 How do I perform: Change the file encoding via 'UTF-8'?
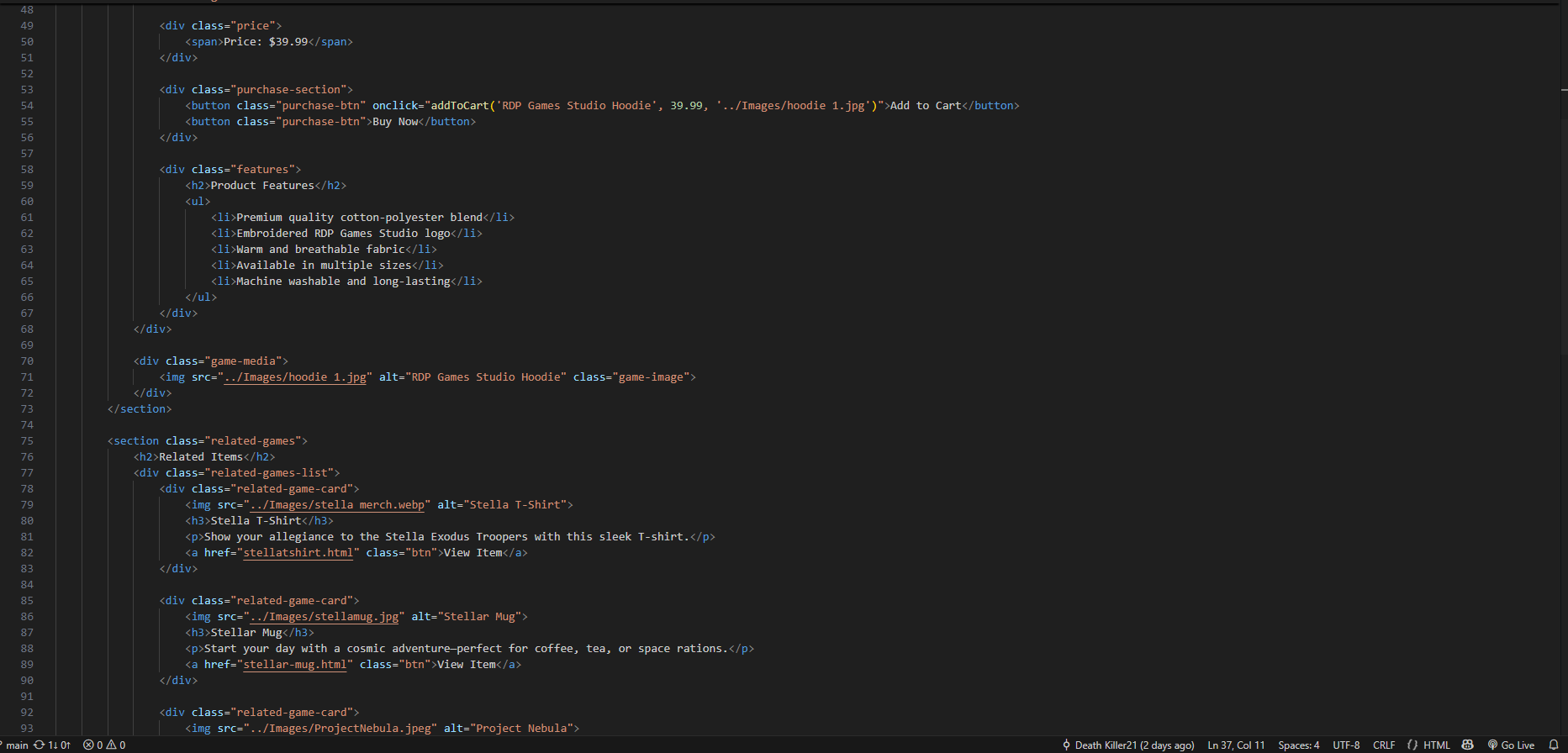click(1346, 745)
